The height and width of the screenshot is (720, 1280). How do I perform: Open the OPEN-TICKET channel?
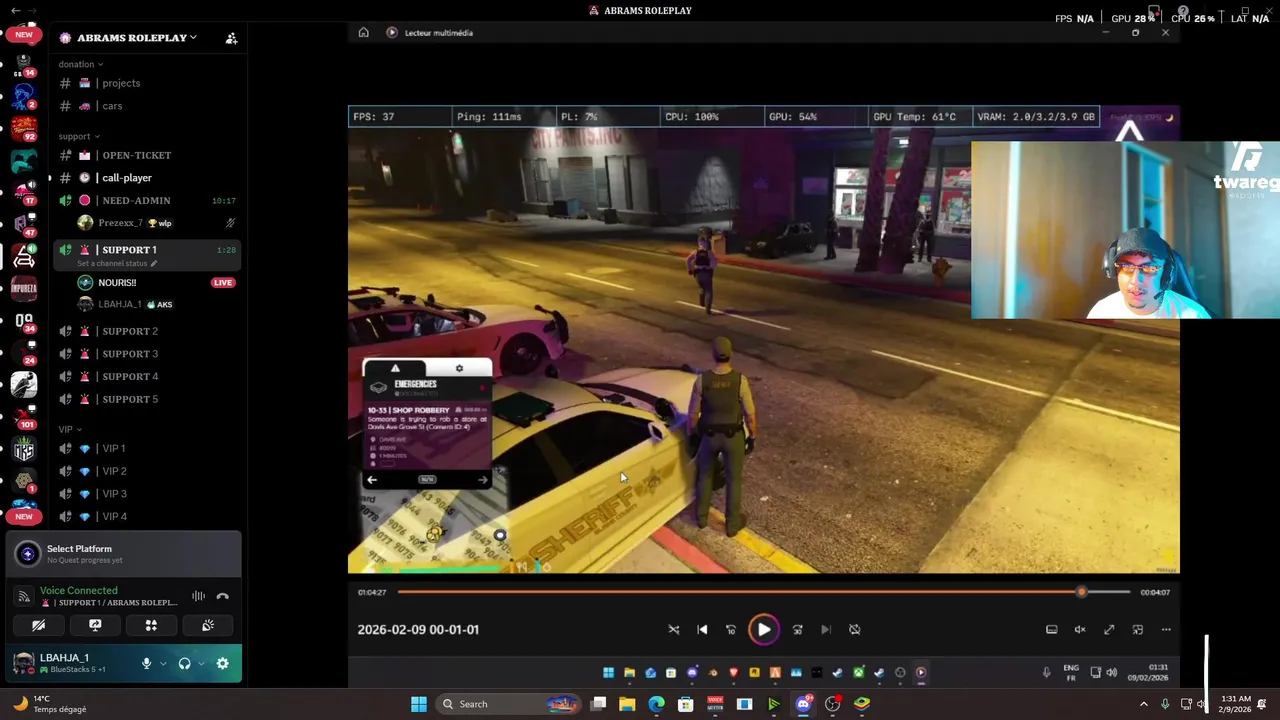[x=147, y=155]
